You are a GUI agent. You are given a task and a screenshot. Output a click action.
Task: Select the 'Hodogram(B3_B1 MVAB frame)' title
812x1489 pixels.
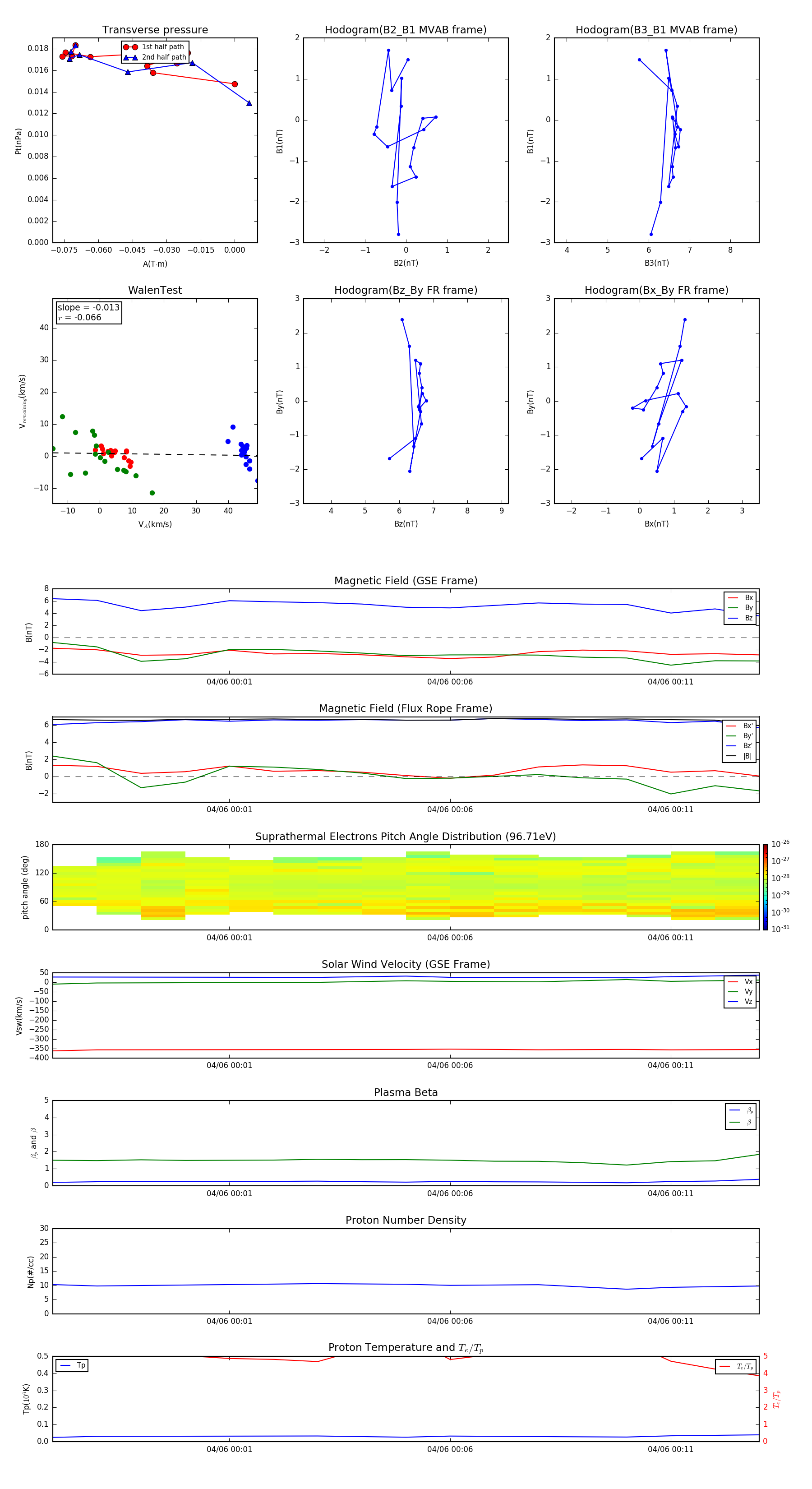tap(656, 30)
